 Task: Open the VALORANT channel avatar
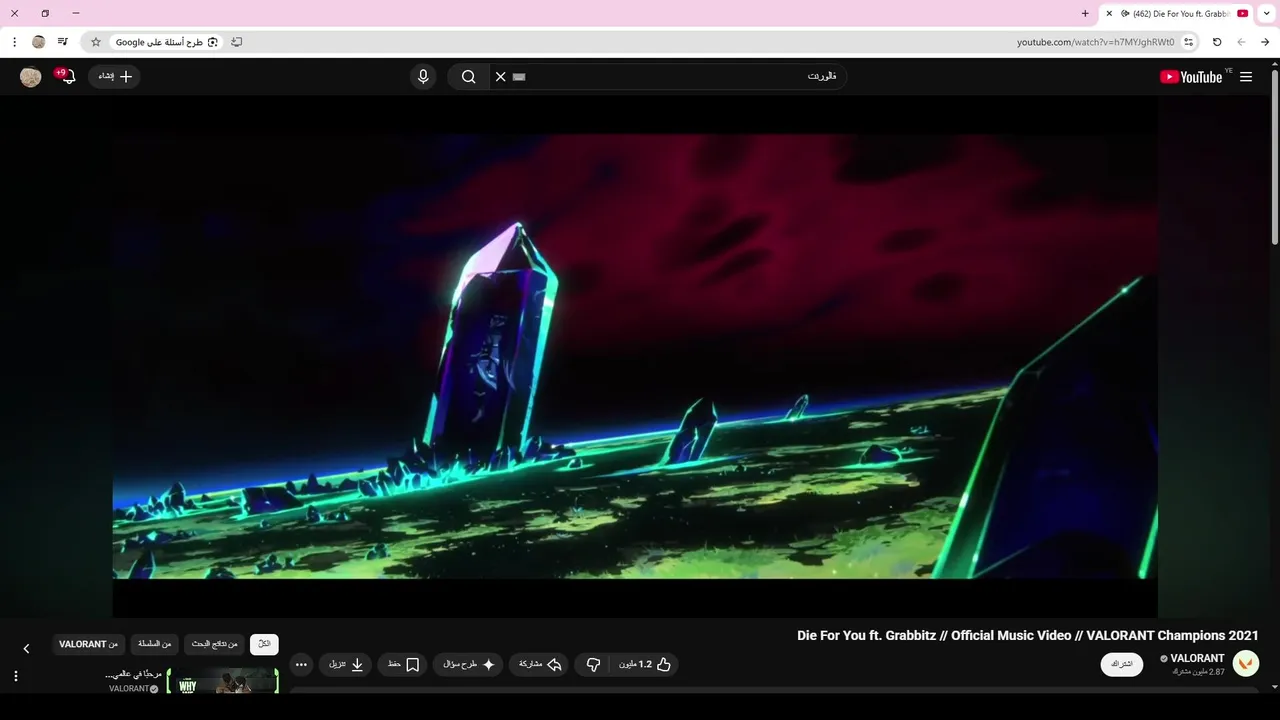[1246, 663]
